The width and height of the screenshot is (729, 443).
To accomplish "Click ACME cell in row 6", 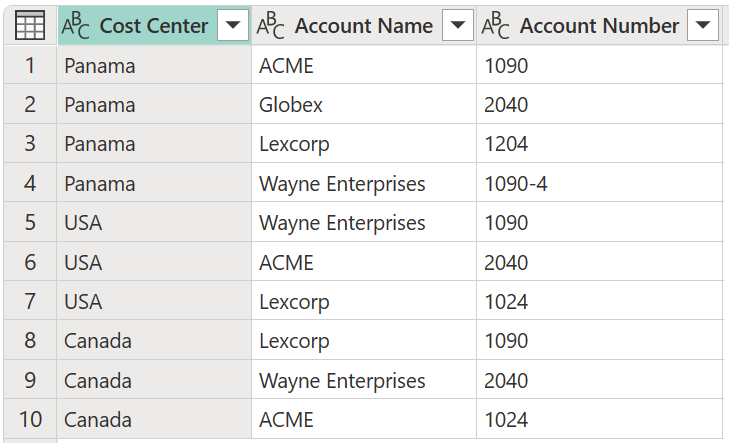I will 364,261.
